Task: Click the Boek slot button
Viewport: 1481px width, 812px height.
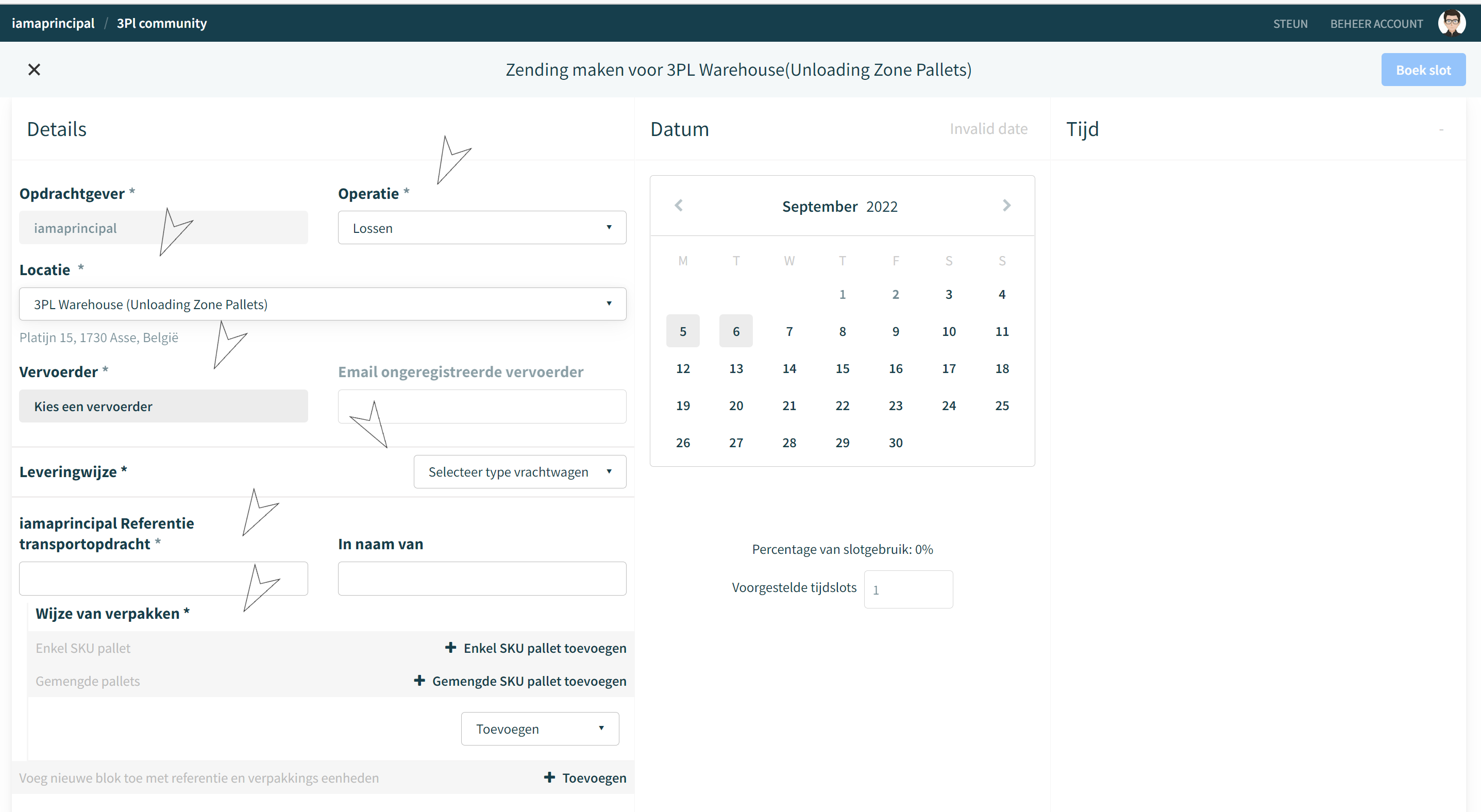Action: (x=1423, y=70)
